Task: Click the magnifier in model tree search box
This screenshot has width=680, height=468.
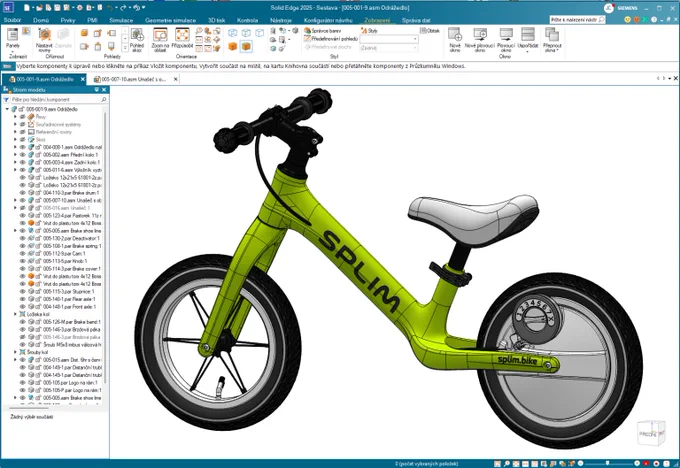Action: 104,99
